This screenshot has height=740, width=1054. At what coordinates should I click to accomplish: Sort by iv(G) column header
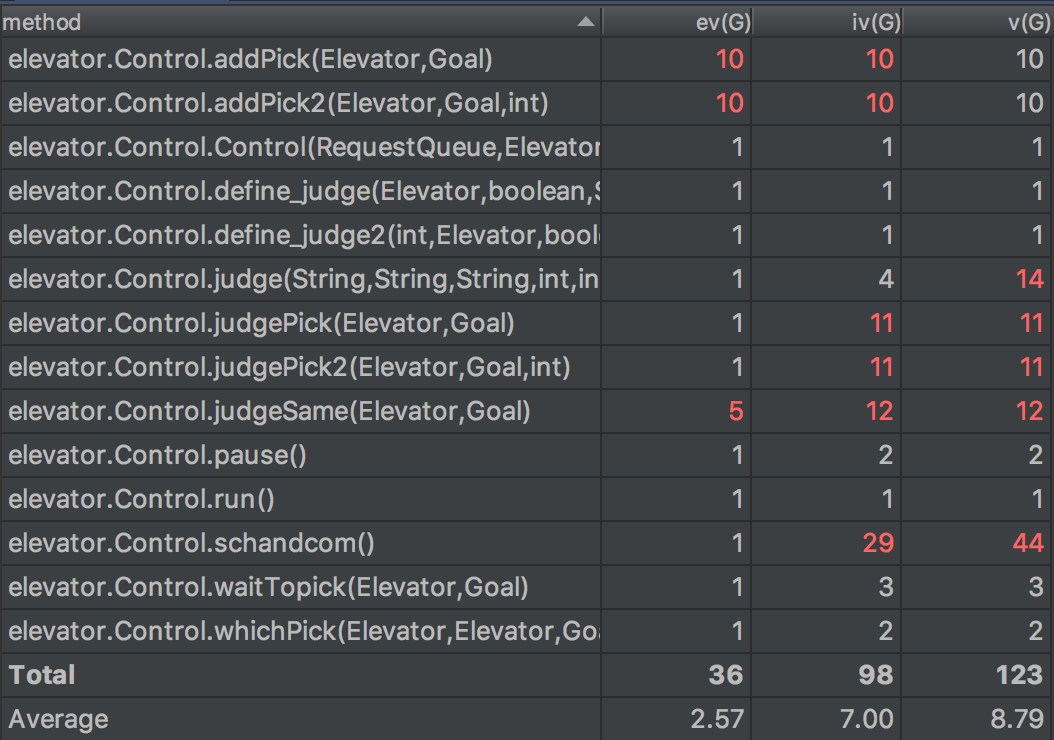(869, 22)
